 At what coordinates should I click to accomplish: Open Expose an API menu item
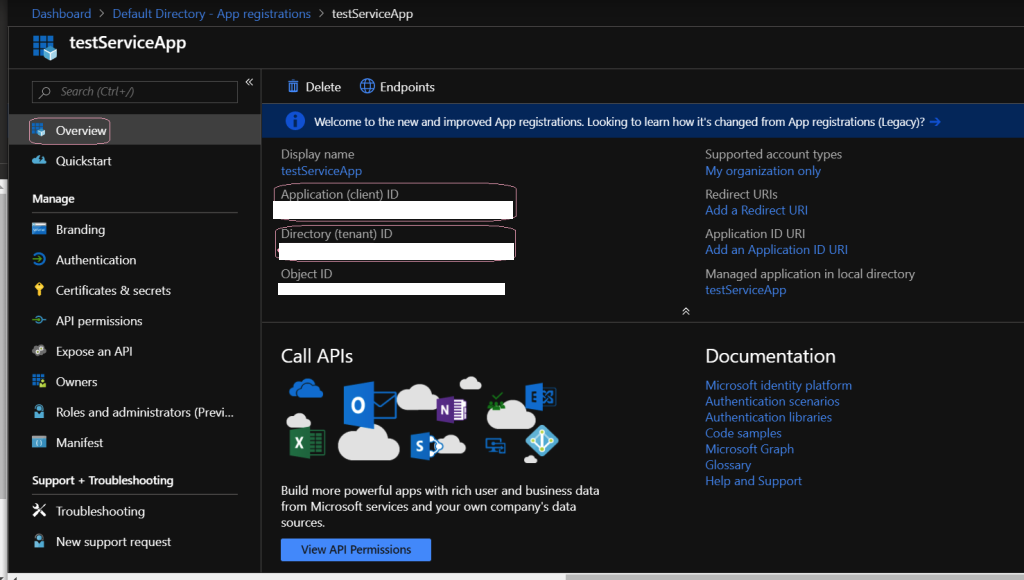point(93,352)
